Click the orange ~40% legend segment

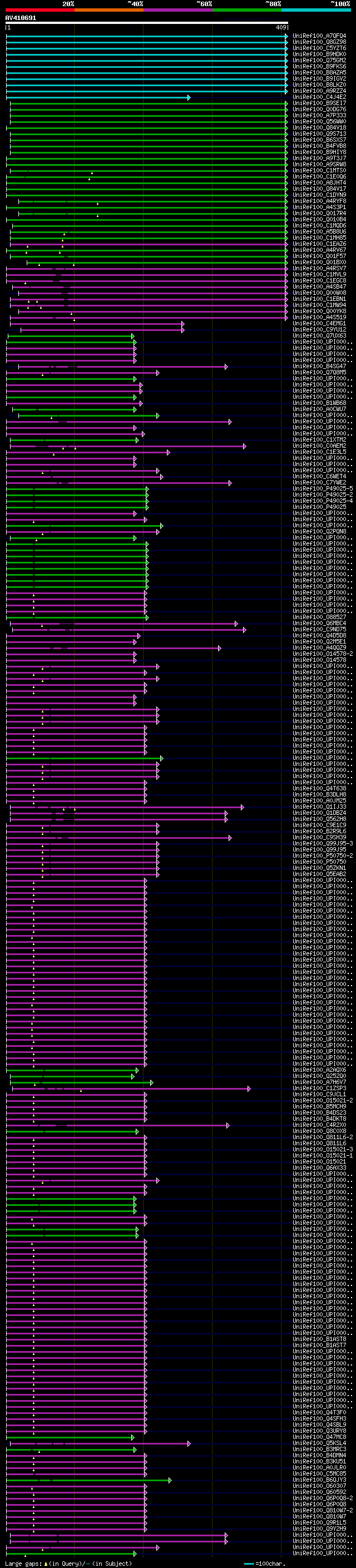click(109, 10)
